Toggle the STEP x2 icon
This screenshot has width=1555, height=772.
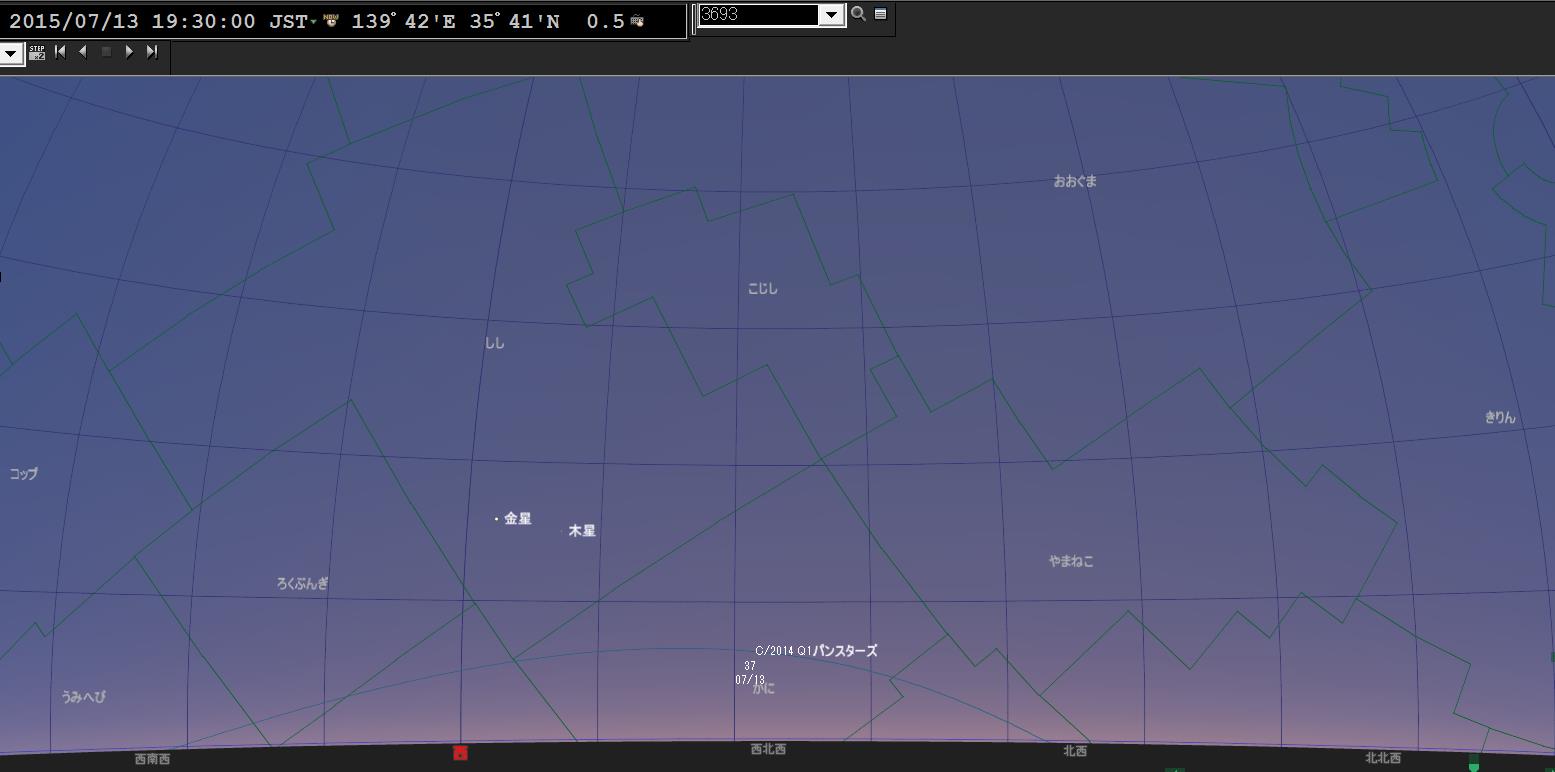point(37,53)
